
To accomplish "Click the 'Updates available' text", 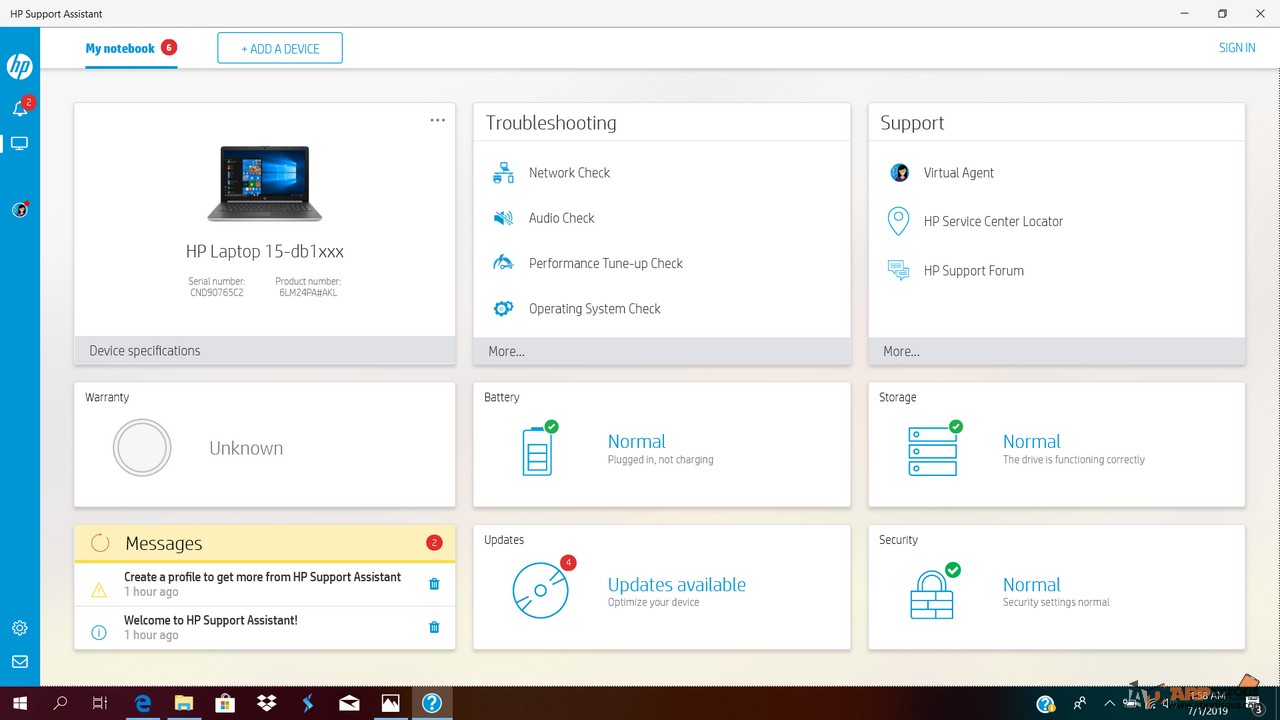I will [677, 585].
